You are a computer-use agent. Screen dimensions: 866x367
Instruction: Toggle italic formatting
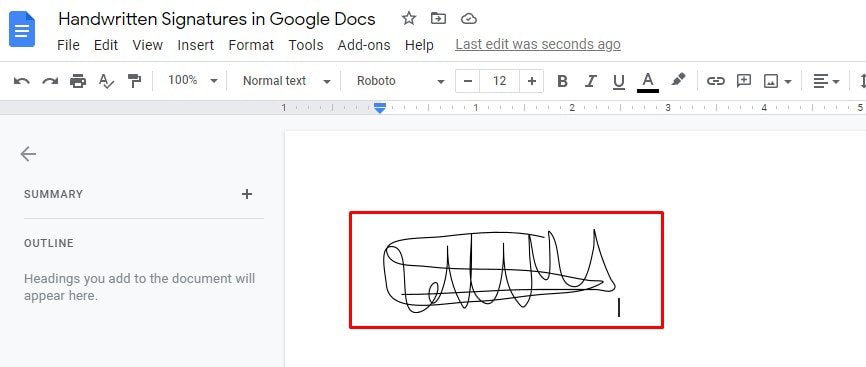(590, 81)
